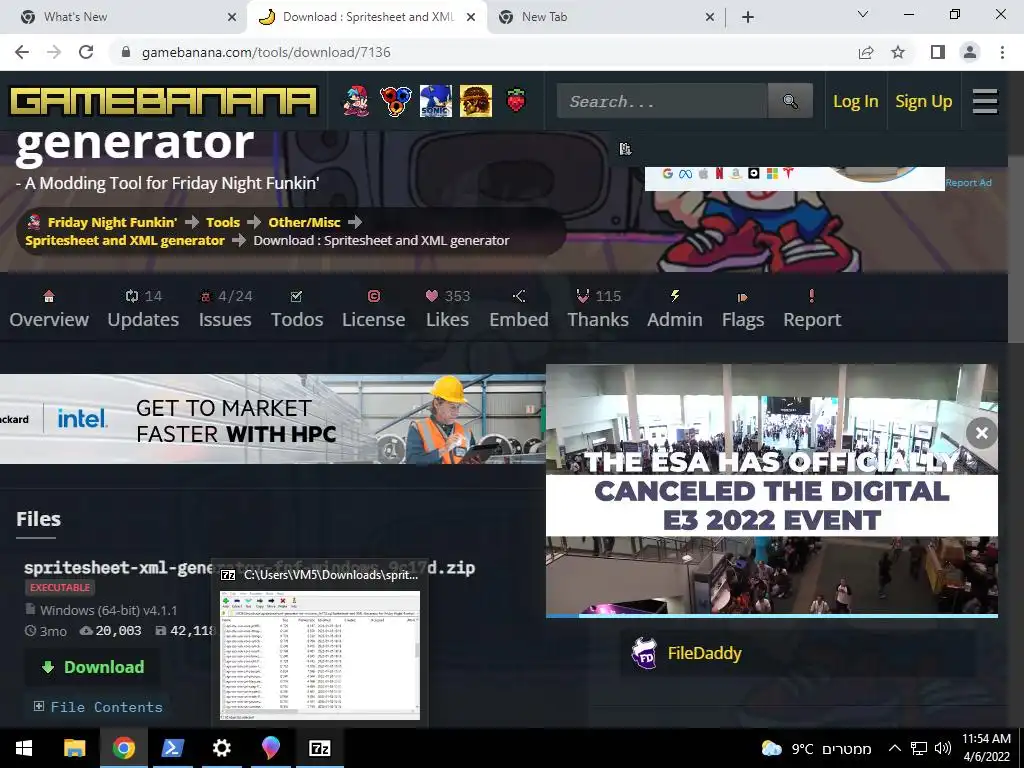Click the magnifier search button

(x=790, y=101)
